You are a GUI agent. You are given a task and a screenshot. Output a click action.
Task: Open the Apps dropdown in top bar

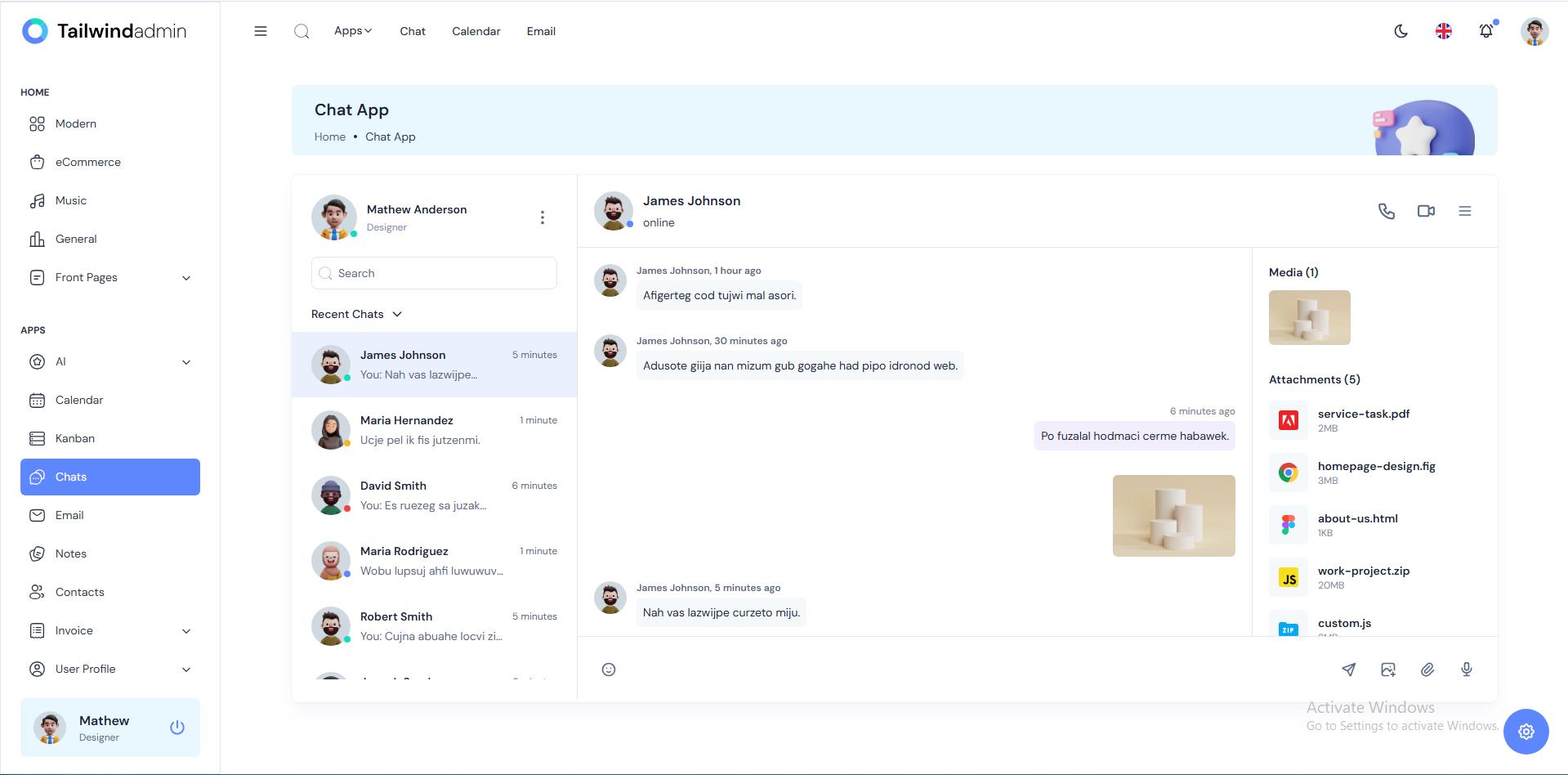352,31
